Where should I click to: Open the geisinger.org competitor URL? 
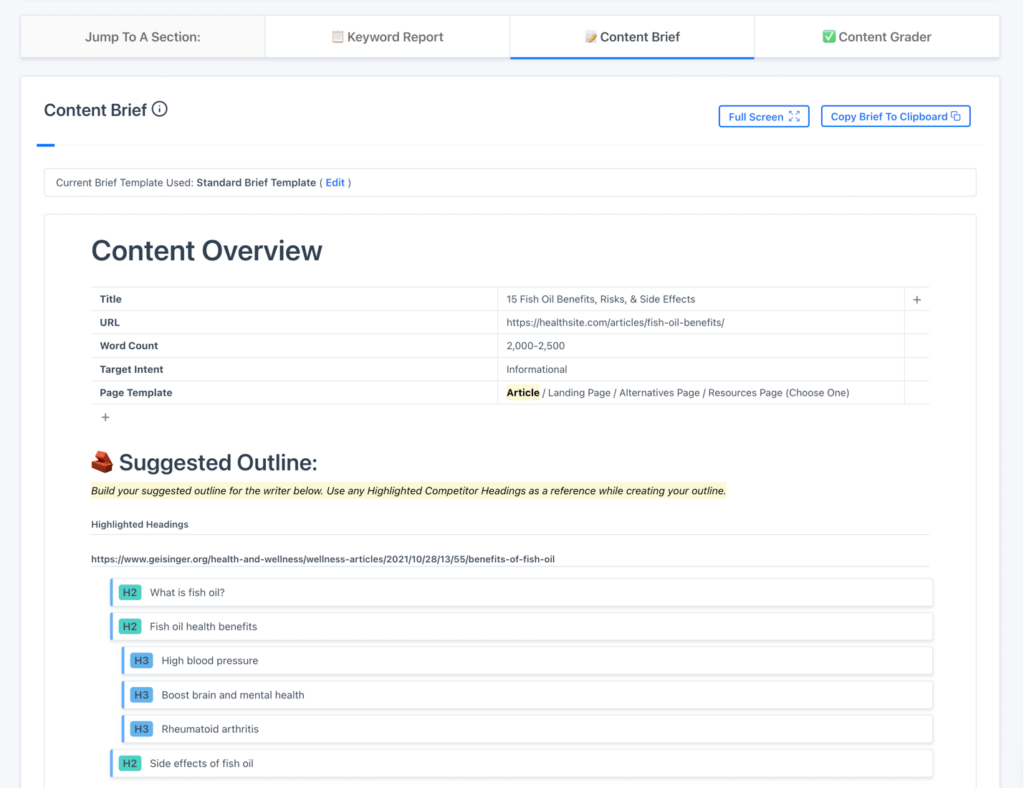pyautogui.click(x=323, y=559)
